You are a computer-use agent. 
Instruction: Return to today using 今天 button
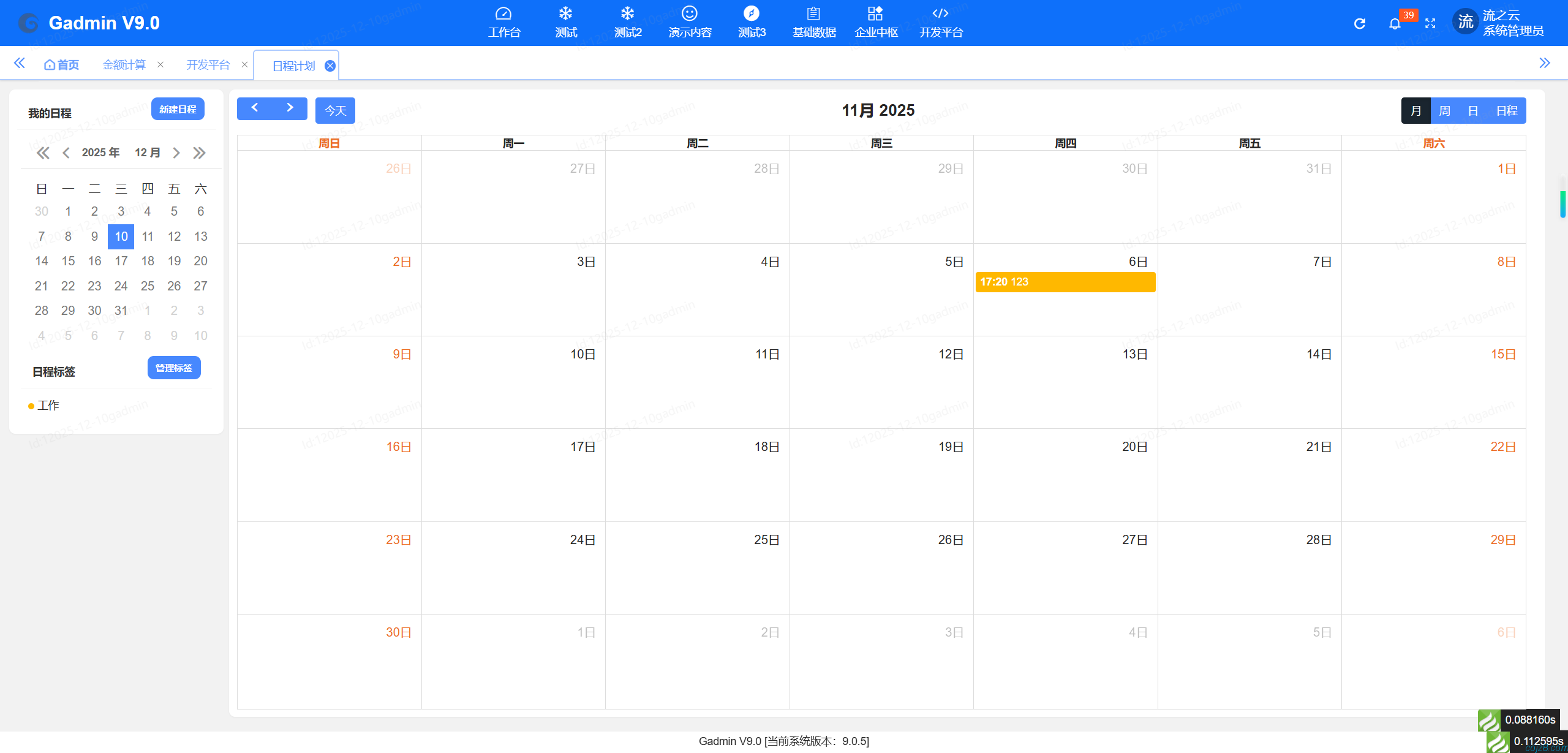[334, 110]
